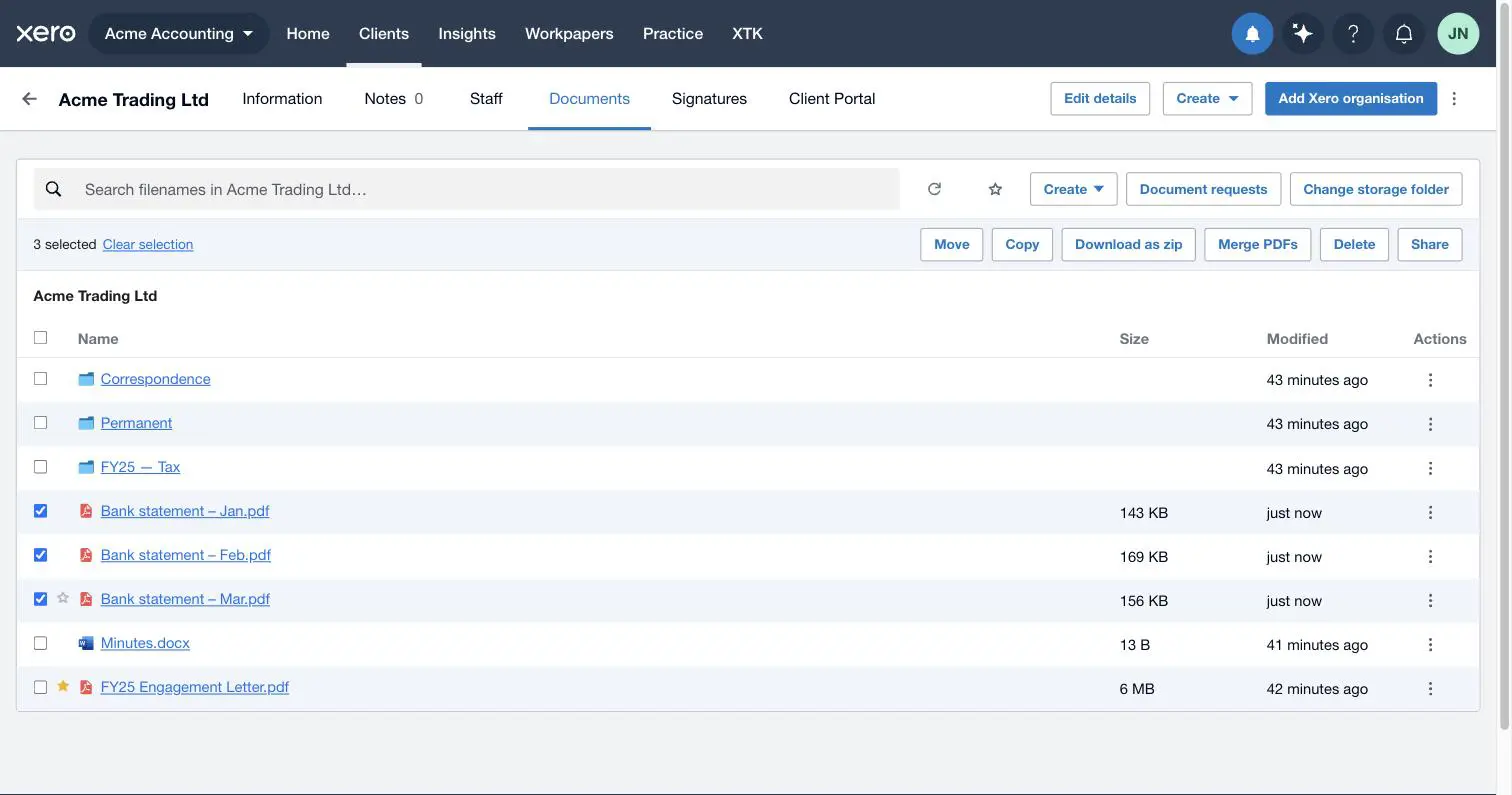Screen dimensions: 1512x795
Task: Check the FY25 — Tax folder checkbox
Action: click(40, 466)
